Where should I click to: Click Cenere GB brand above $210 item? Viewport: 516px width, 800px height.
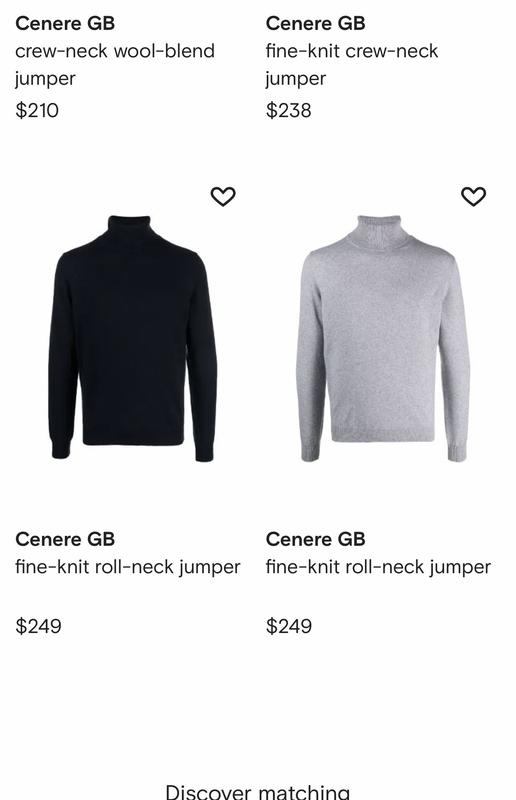[x=65, y=23]
